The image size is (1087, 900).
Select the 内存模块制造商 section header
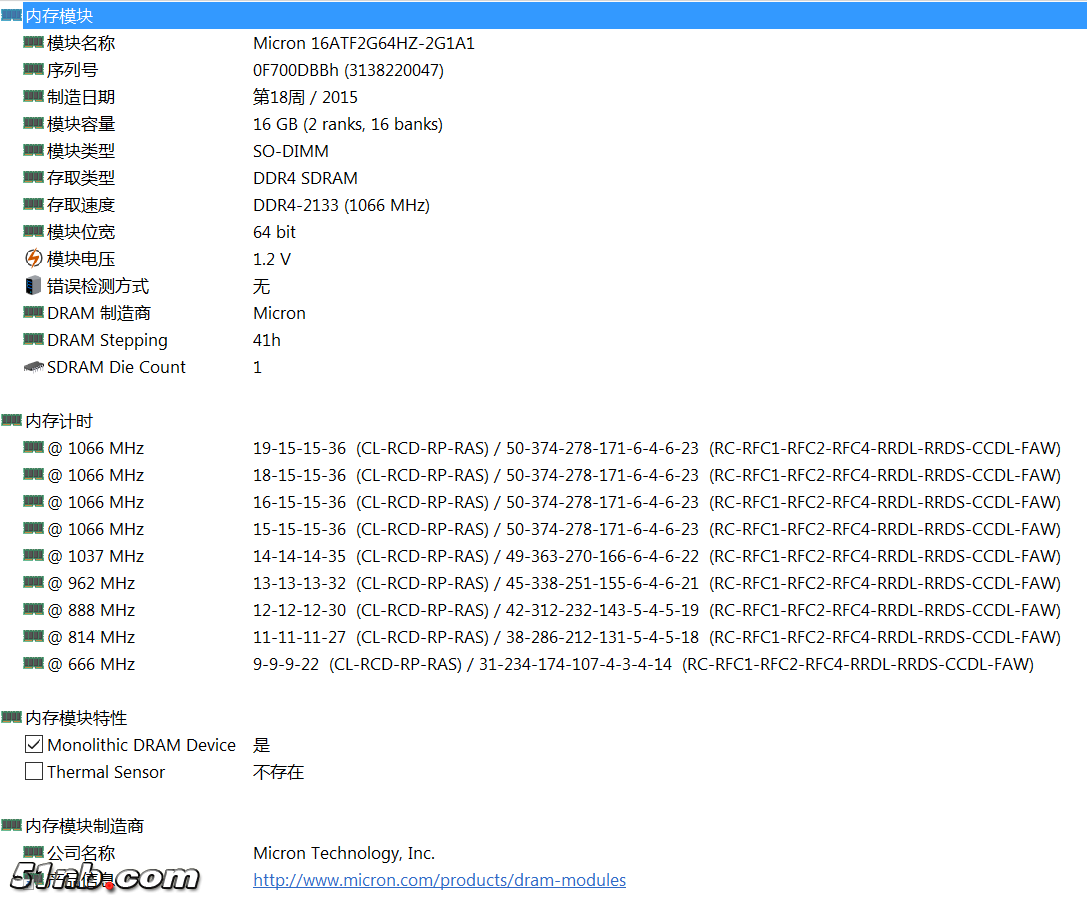[x=84, y=826]
